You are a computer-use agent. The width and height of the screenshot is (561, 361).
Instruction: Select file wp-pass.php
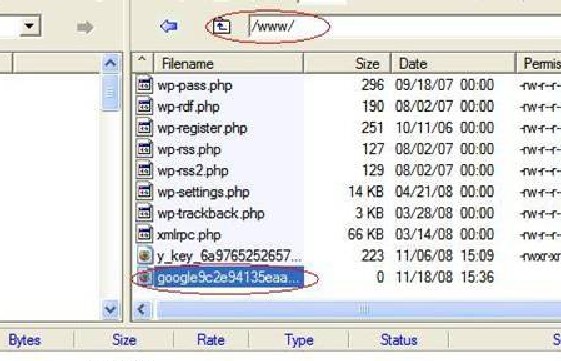[195, 86]
